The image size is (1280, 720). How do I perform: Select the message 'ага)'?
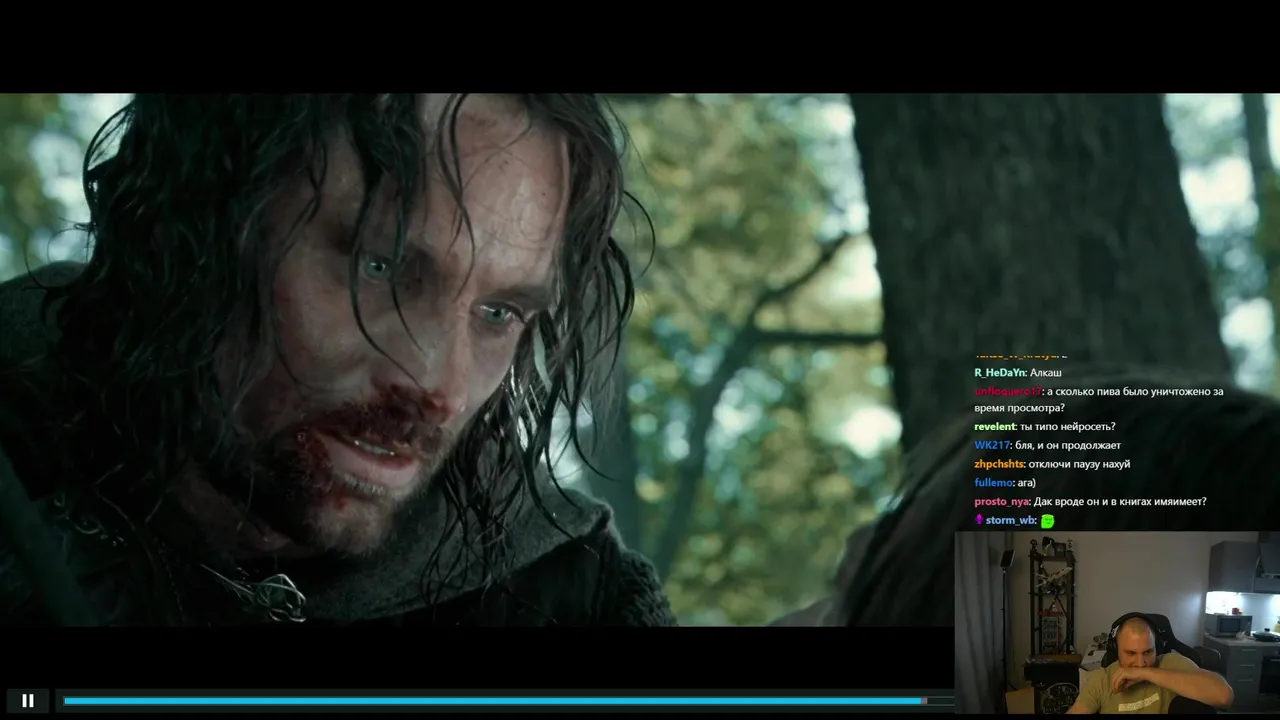(x=1027, y=483)
